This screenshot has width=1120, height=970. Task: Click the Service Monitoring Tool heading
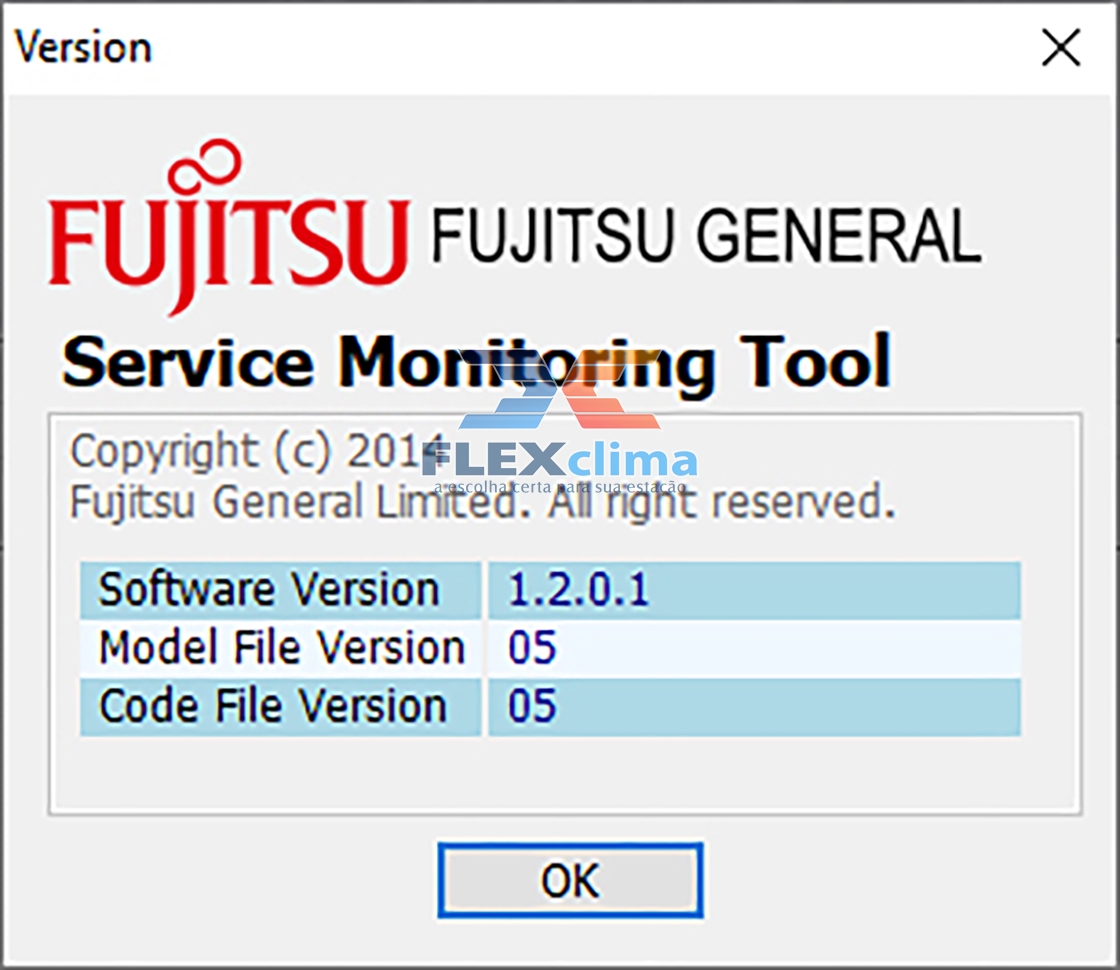click(476, 363)
